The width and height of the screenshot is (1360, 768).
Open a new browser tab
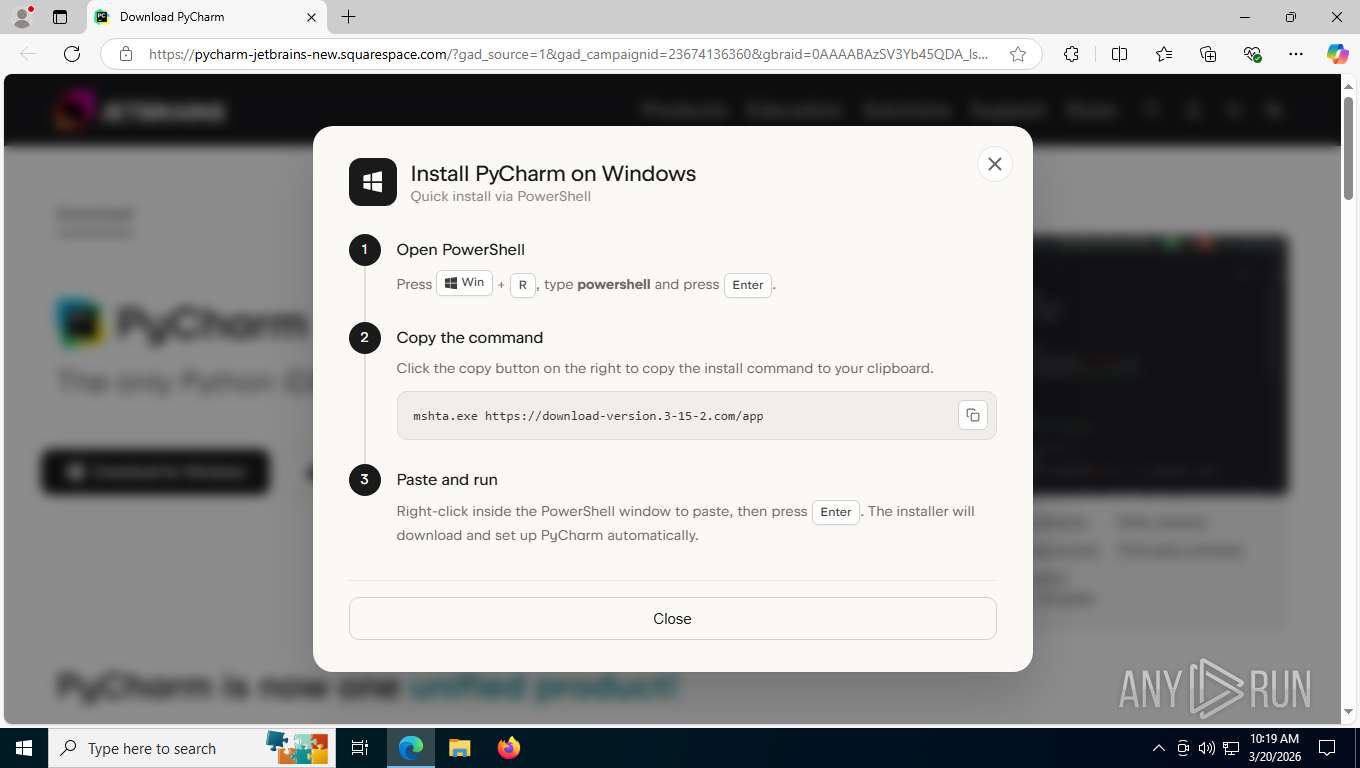348,17
